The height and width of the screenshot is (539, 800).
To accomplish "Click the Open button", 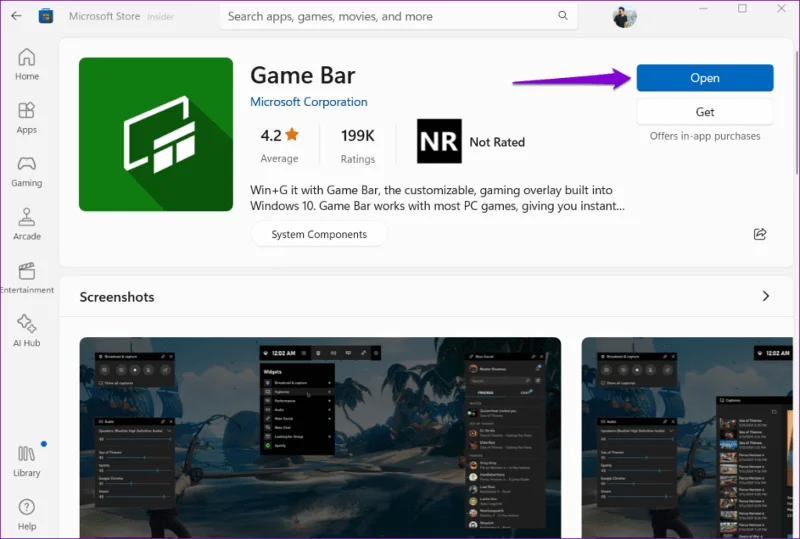I will (705, 78).
